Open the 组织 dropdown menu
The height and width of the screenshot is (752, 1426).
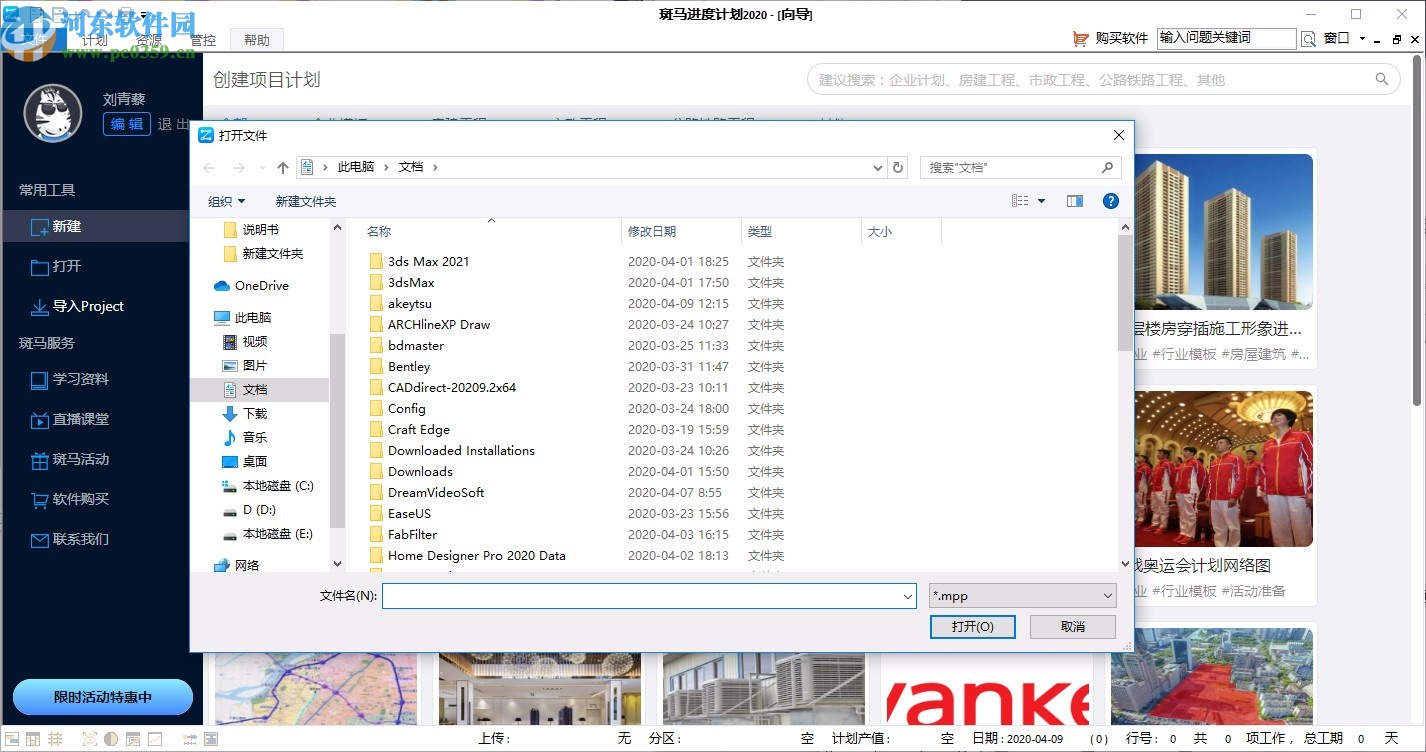pyautogui.click(x=226, y=202)
